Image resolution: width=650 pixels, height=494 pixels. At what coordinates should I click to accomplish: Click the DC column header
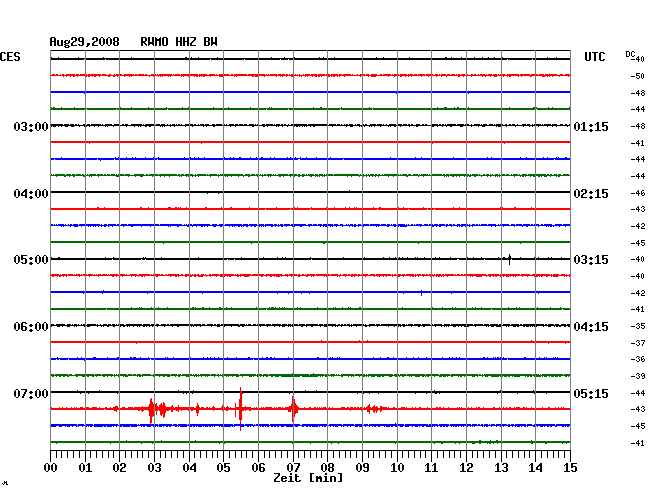[x=630, y=54]
